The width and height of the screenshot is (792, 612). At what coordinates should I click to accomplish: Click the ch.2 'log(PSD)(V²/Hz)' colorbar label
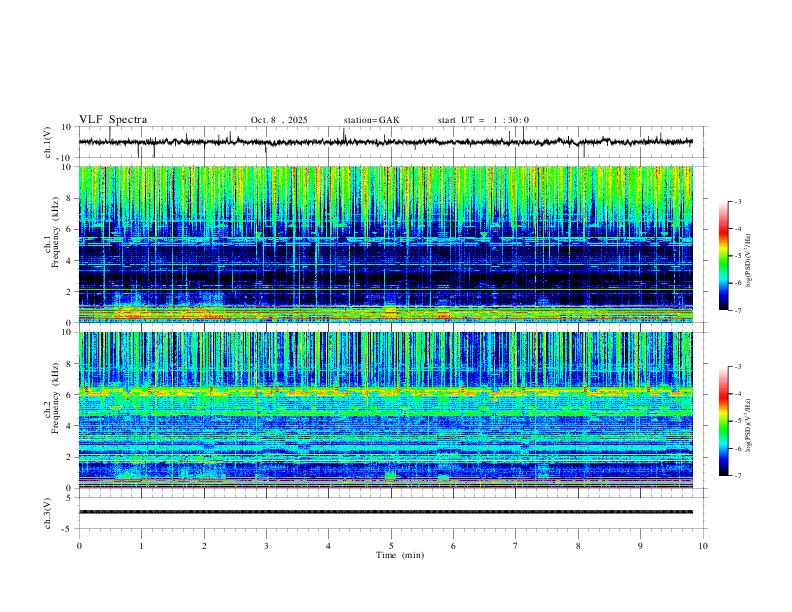click(749, 425)
